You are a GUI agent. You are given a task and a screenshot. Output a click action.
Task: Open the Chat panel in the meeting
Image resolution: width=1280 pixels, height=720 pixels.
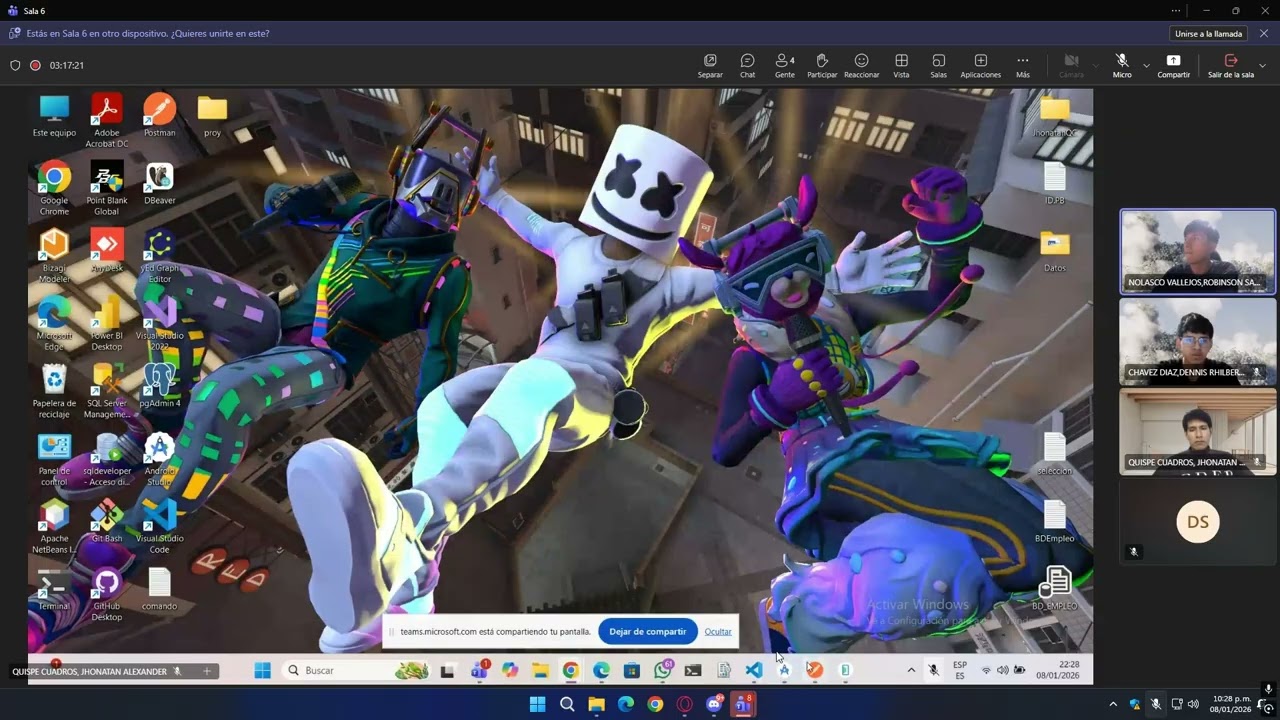747,66
